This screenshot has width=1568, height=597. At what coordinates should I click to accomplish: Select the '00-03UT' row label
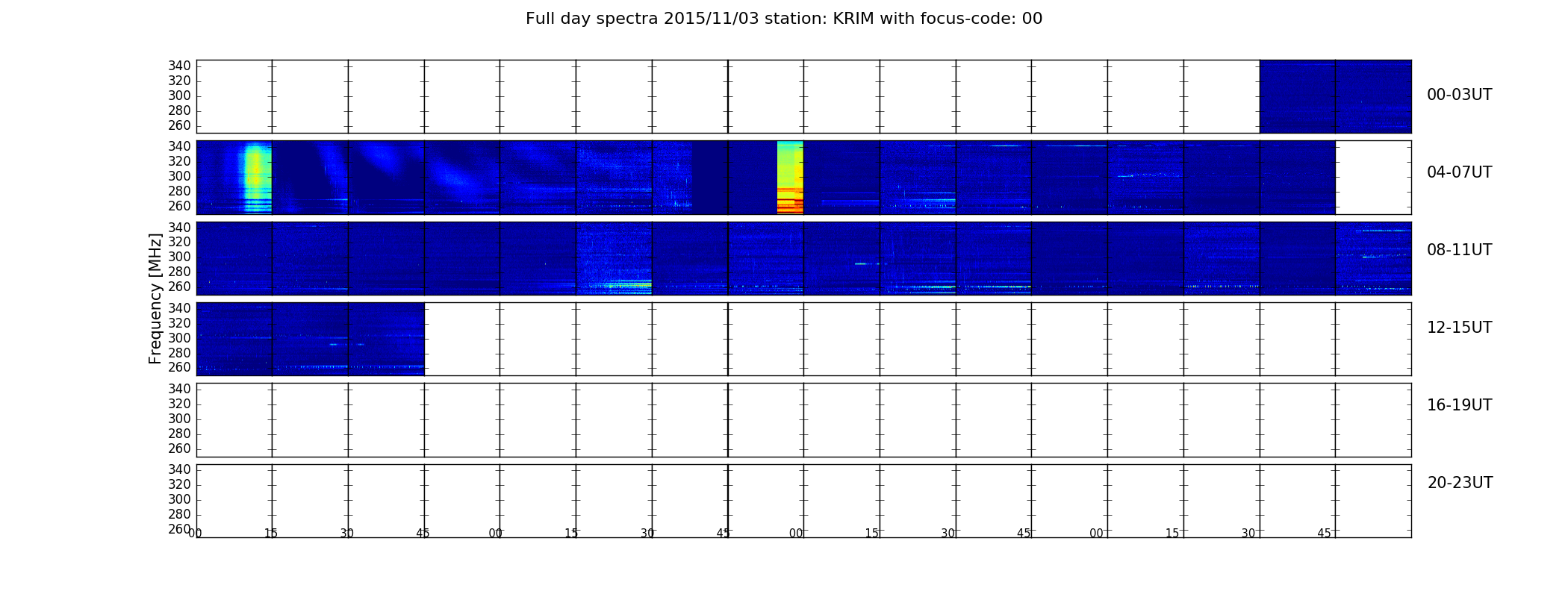[1459, 95]
